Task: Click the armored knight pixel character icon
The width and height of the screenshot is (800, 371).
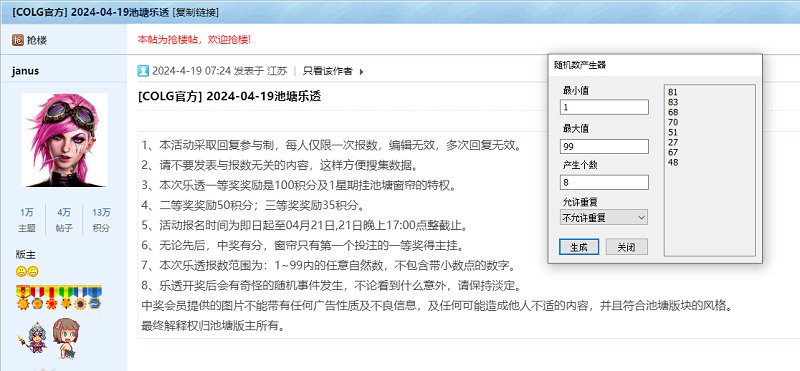Action: coord(34,338)
